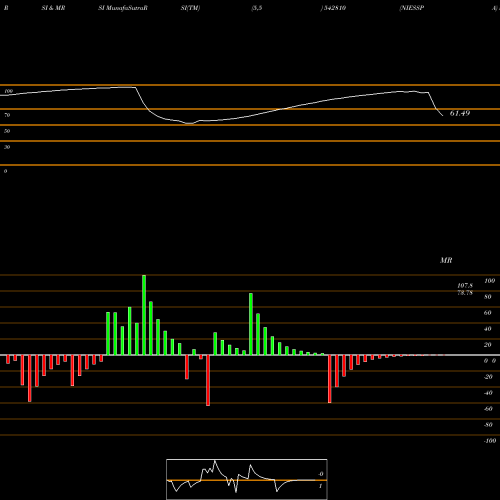Viewport: 500px width, 500px height.
Task: Click the RSI axis label 30
Action: point(7,147)
